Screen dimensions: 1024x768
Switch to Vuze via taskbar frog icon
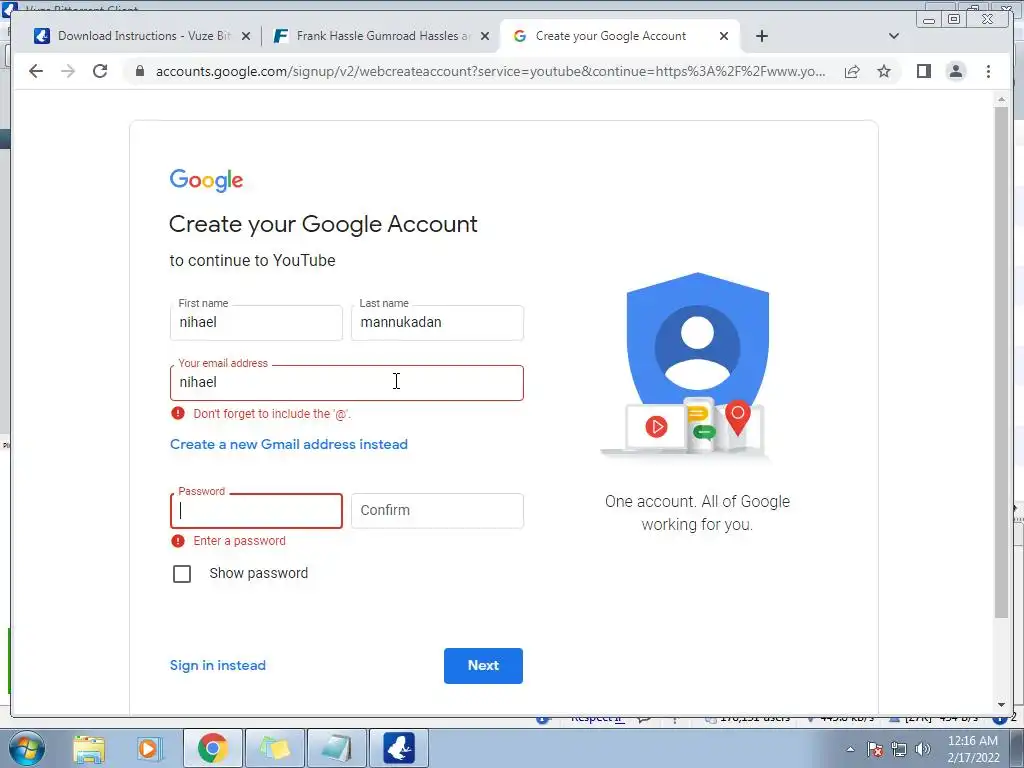point(399,748)
